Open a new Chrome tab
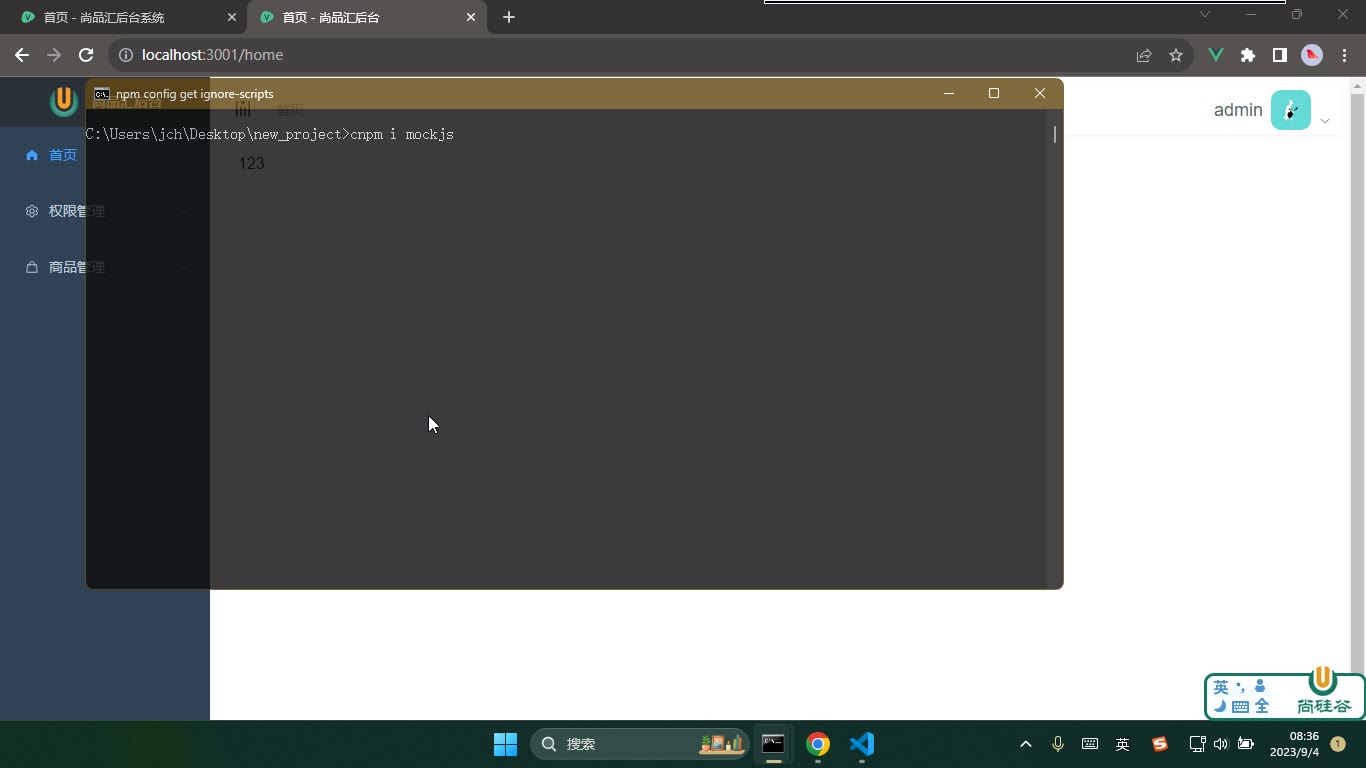This screenshot has height=768, width=1366. click(x=509, y=17)
